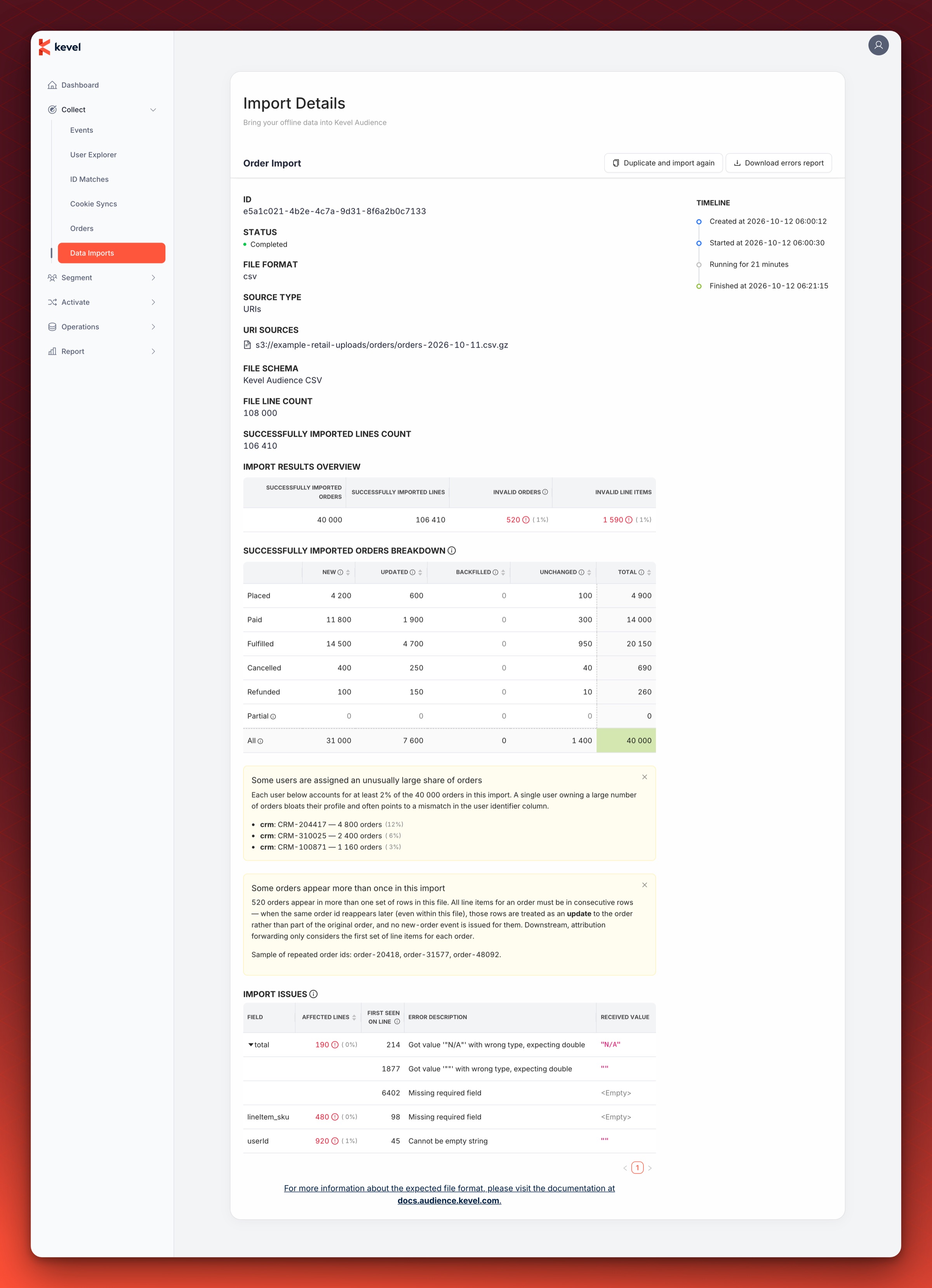This screenshot has height=1288, width=932.
Task: Click Duplicate and import again button
Action: [663, 163]
